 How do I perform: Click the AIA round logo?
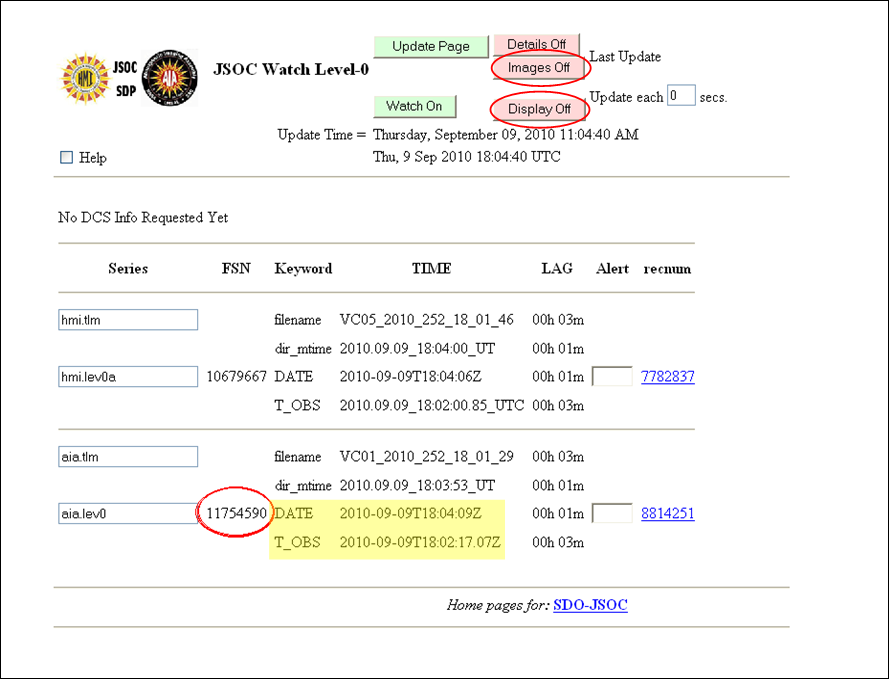click(170, 78)
